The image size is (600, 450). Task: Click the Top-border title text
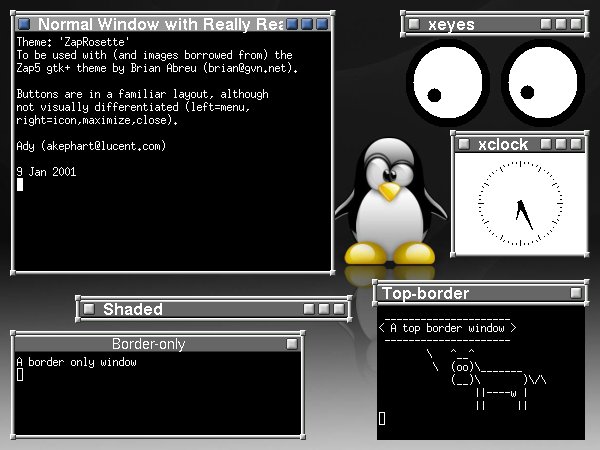tap(426, 293)
